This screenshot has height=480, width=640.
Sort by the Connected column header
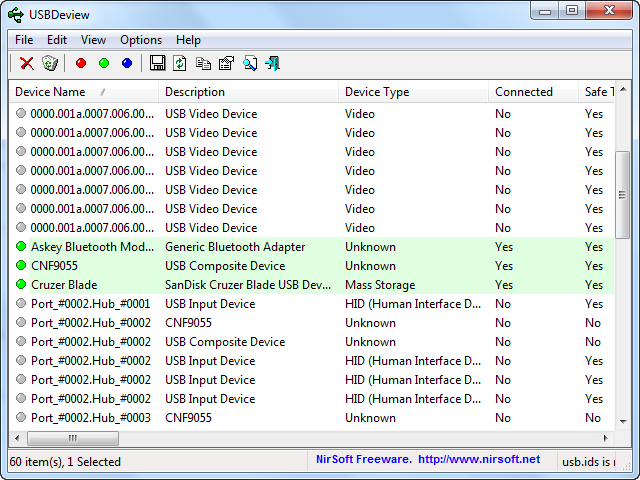[x=533, y=92]
